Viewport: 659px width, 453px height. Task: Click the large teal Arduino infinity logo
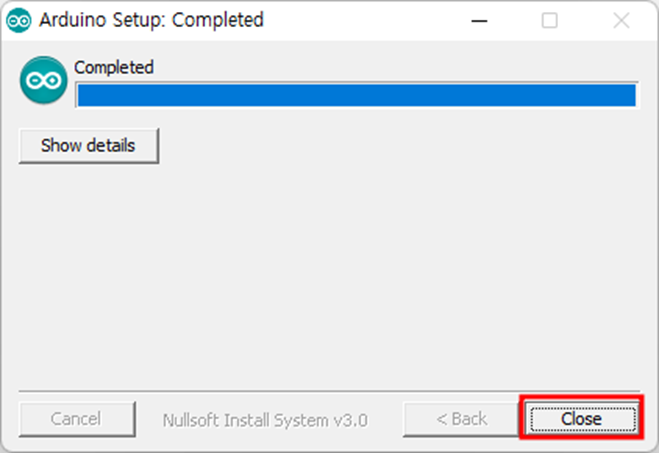click(x=43, y=80)
